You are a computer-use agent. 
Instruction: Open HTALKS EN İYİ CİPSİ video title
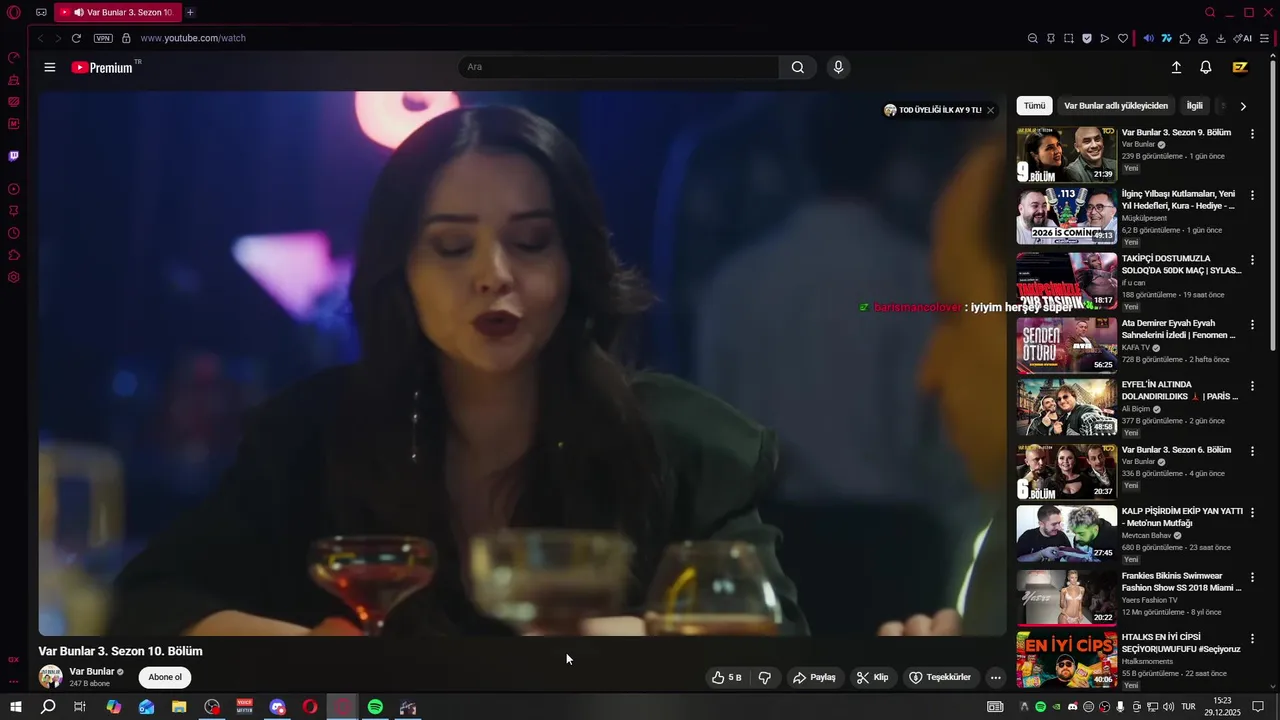1181,642
